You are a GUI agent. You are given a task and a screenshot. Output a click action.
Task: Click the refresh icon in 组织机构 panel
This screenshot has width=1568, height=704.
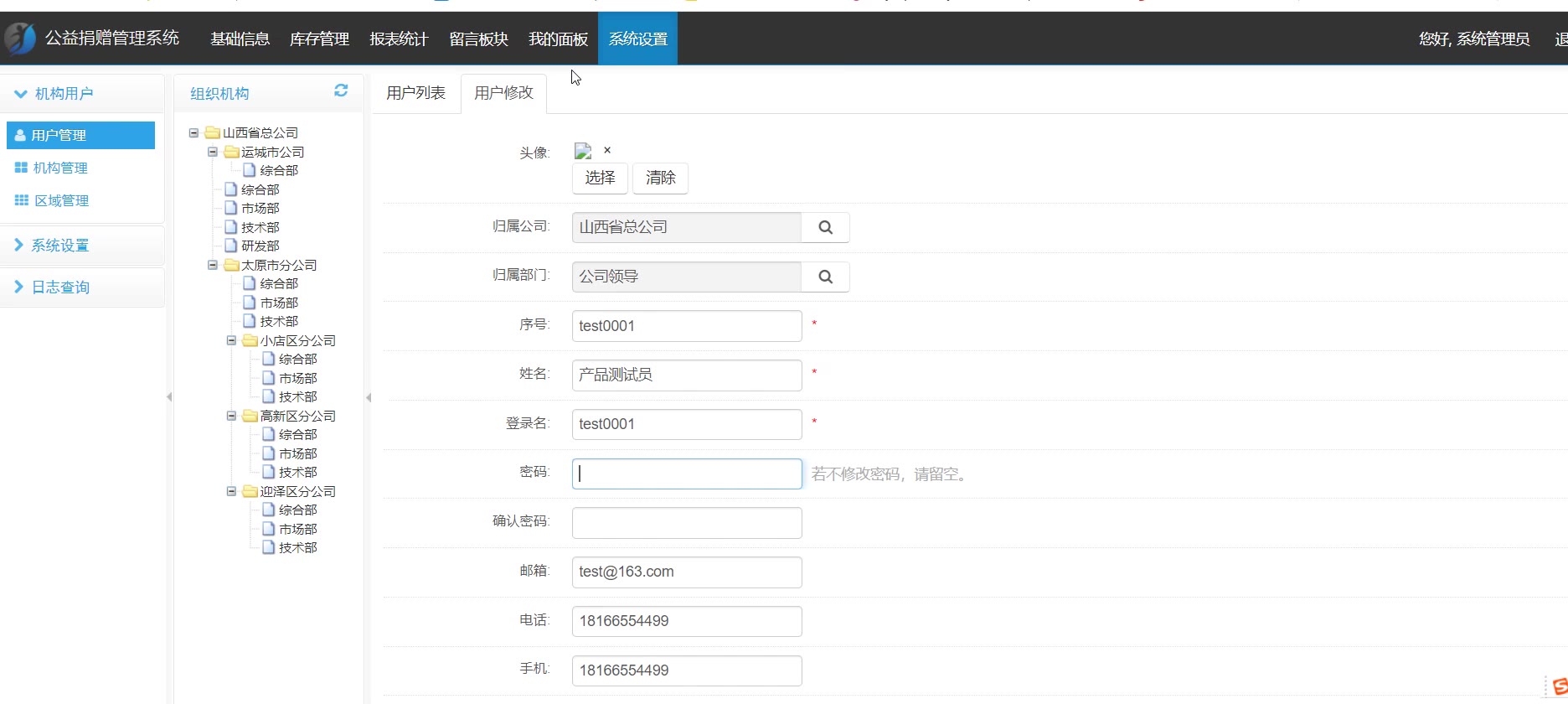coord(341,91)
